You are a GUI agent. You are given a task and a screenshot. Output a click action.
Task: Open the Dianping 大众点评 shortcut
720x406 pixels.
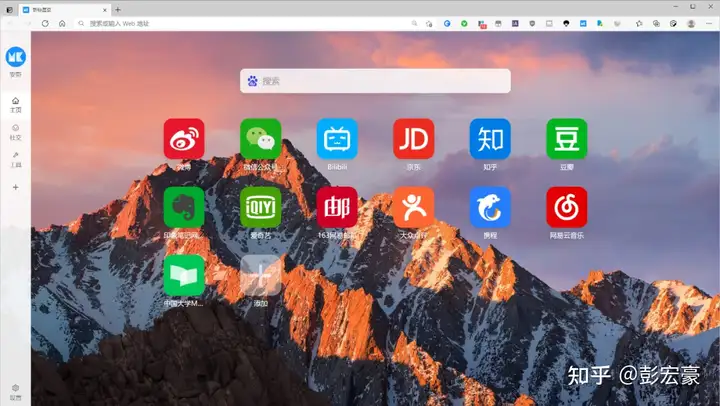coord(413,207)
